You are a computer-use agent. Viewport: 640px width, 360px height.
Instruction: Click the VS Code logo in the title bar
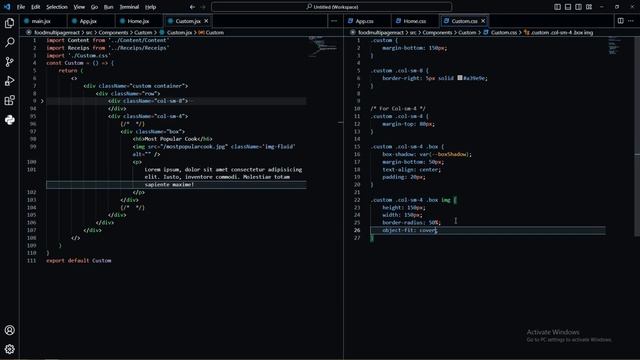7,7
